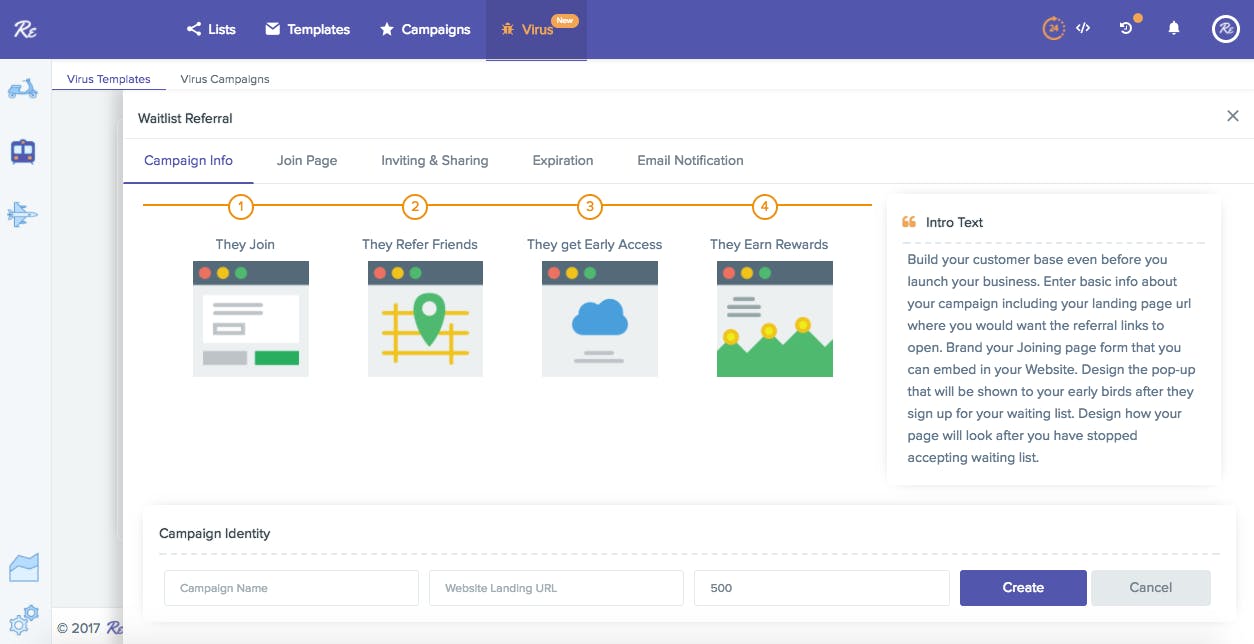Select the airplane icon in the sidebar
Screen dimensions: 1254x644
pyautogui.click(x=22, y=214)
